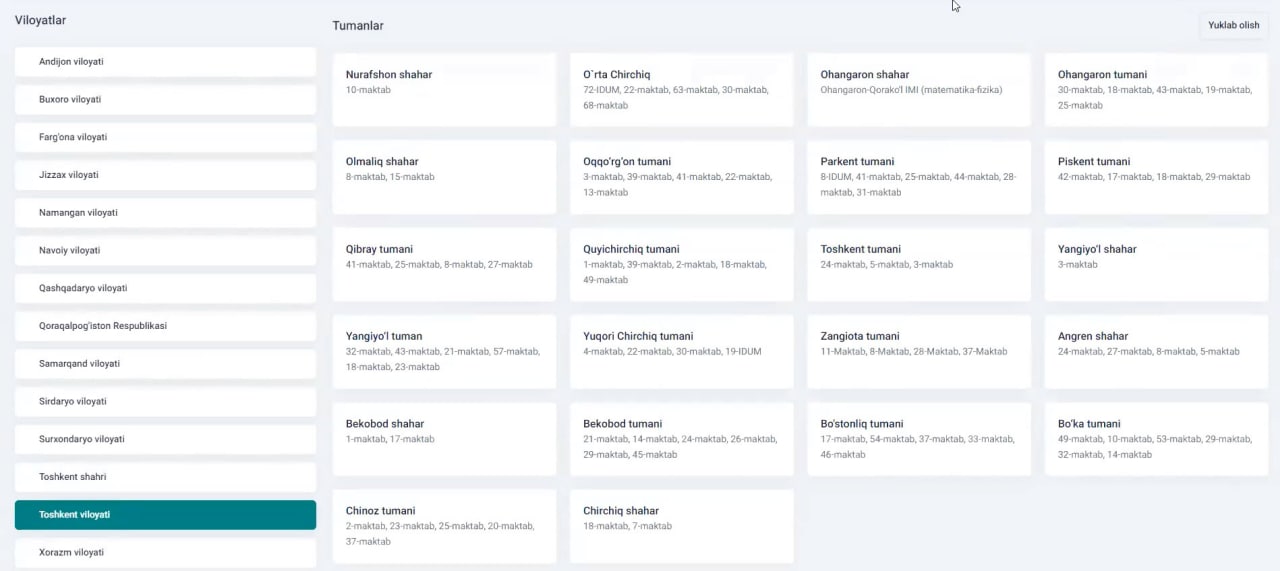Open Farg'ona viloyati region
Image resolution: width=1280 pixels, height=571 pixels.
coord(165,137)
